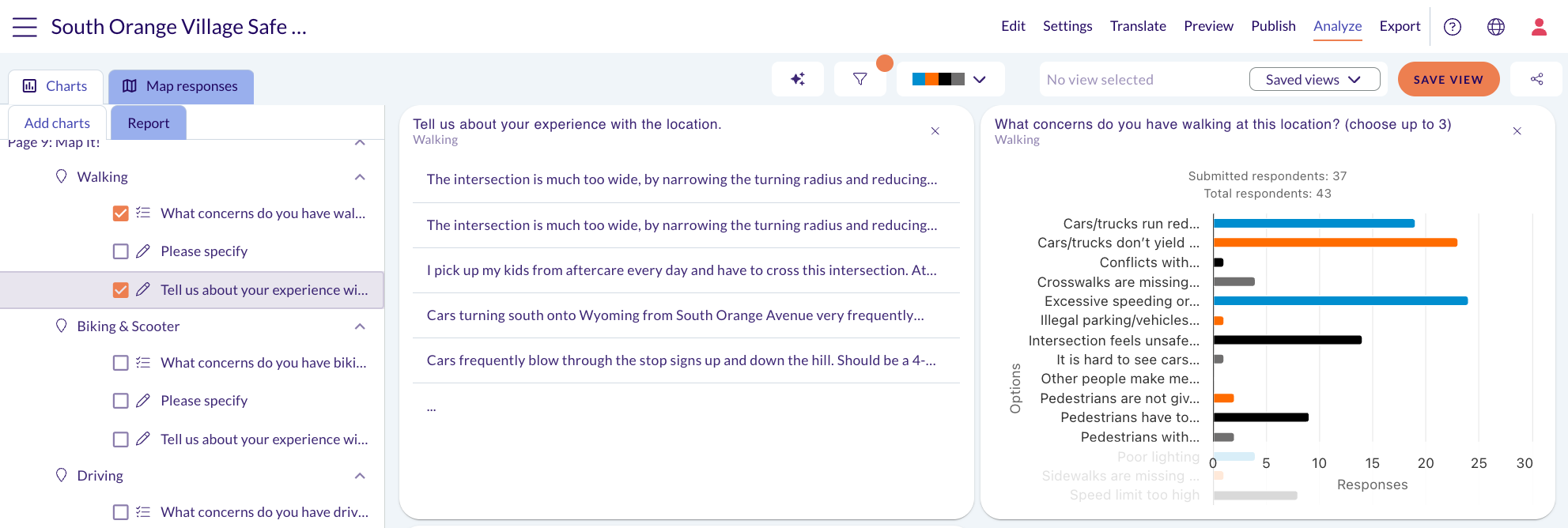
Task: Check Biking Please specify checkbox
Action: pos(121,401)
